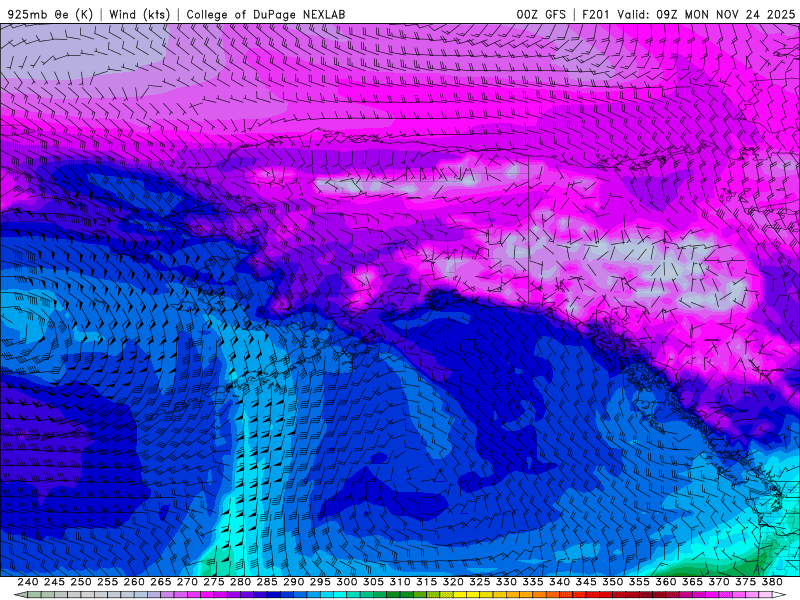Select the 320 value on color scale
This screenshot has width=800, height=600.
[x=453, y=582]
